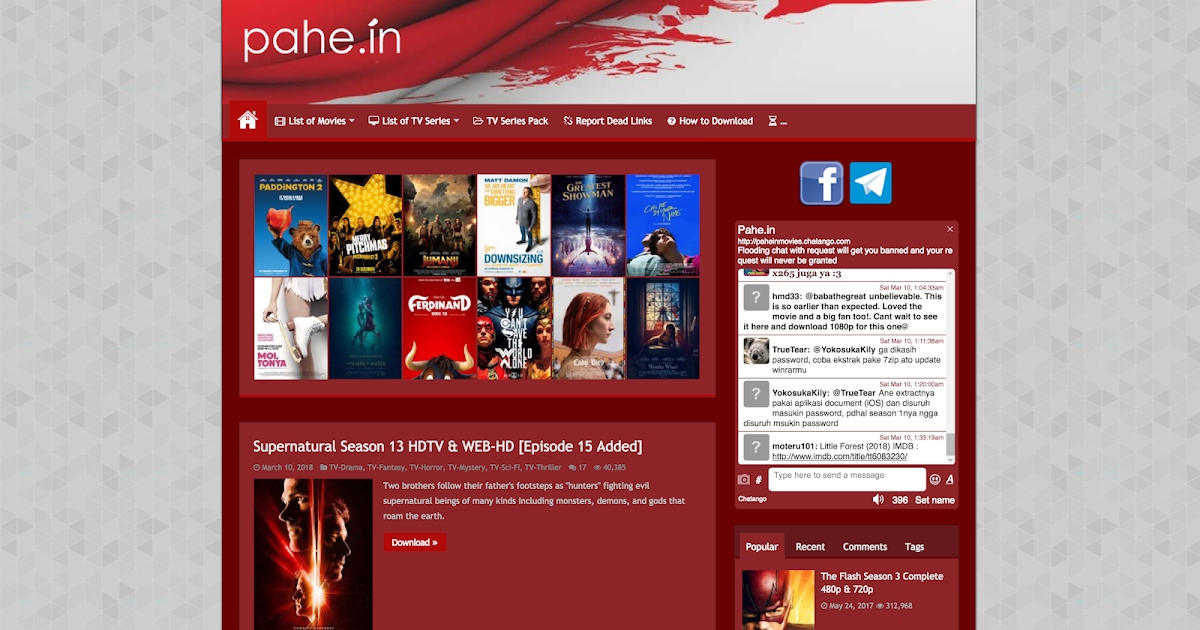Open Pitch Perfect 3 poster

coord(365,226)
